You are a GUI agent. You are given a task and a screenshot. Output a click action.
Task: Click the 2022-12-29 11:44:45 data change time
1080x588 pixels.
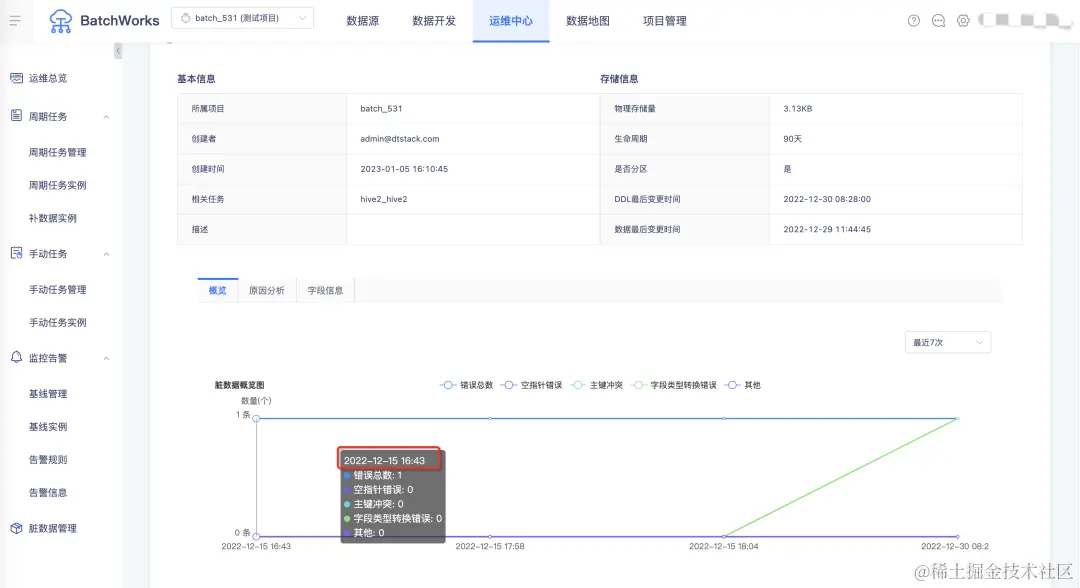pos(827,229)
